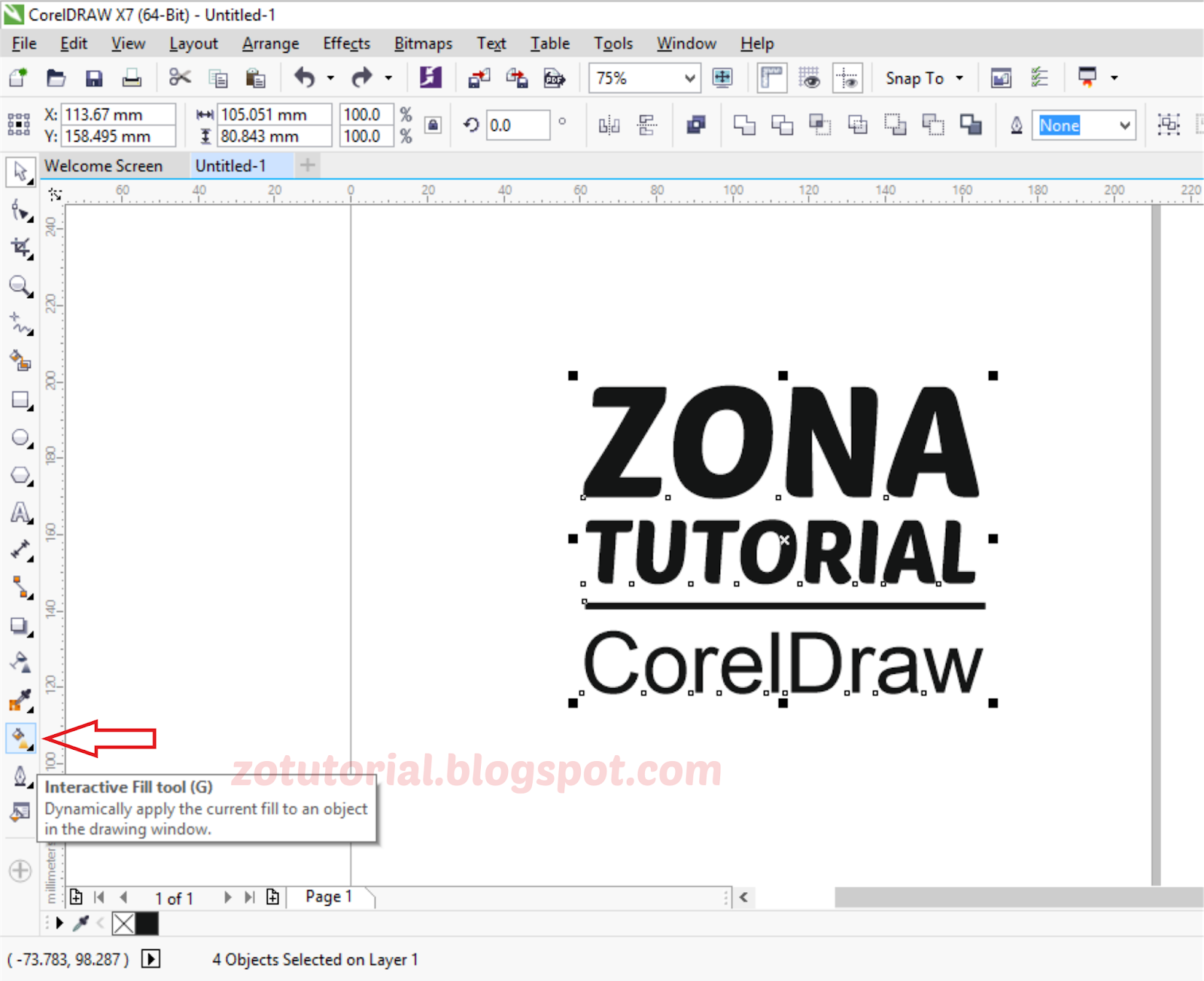
Task: Click the Copy icon
Action: pos(218,78)
